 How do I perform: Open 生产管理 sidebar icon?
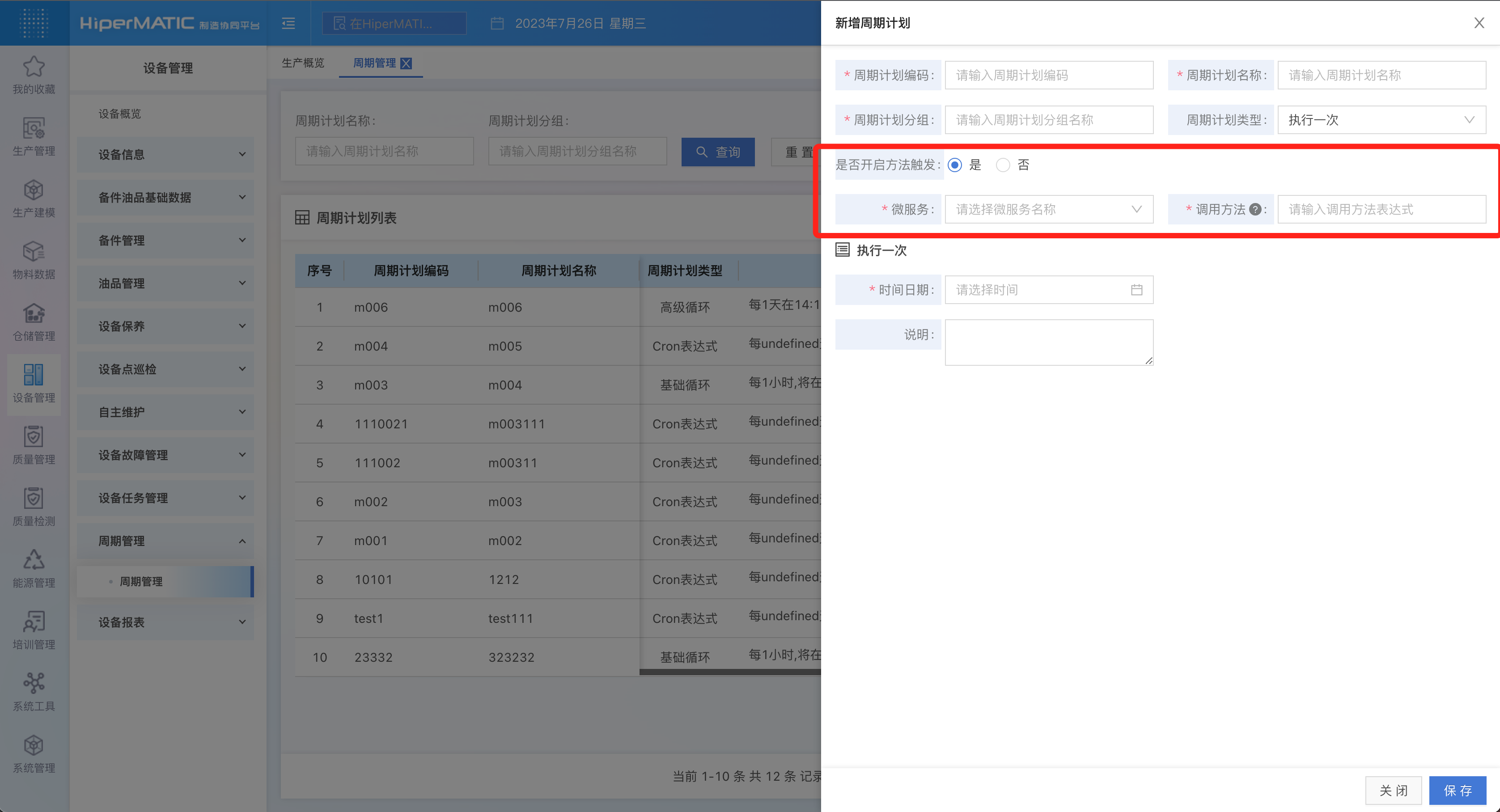pyautogui.click(x=34, y=128)
